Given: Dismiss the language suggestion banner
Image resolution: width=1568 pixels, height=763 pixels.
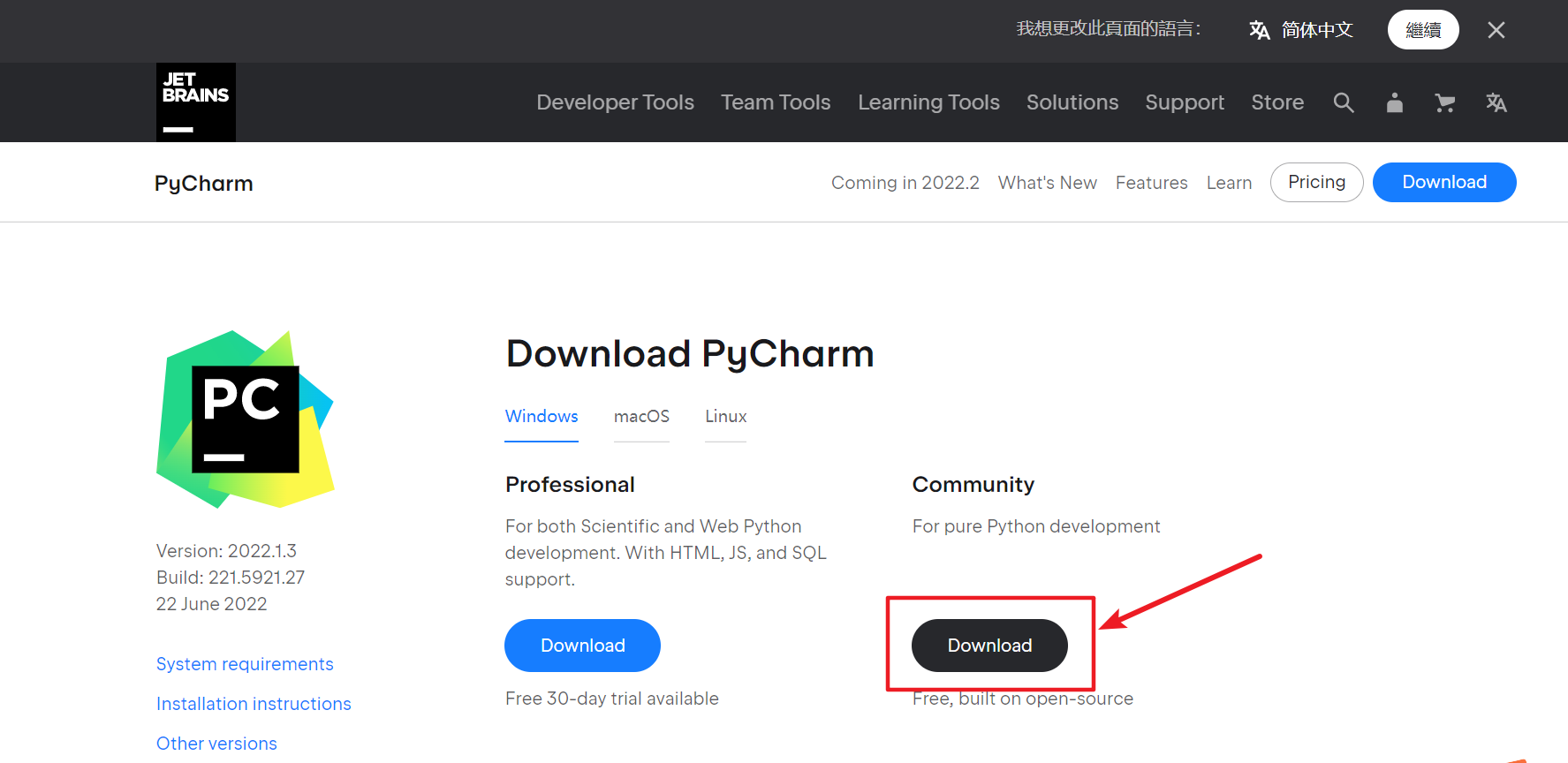Looking at the screenshot, I should tap(1496, 30).
